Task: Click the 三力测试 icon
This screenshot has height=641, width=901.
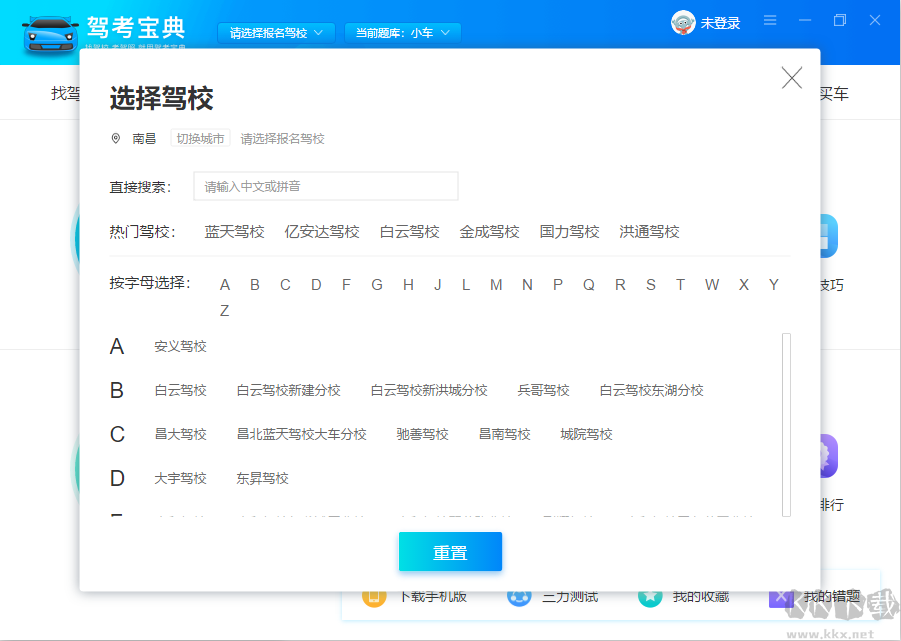Action: (x=519, y=595)
